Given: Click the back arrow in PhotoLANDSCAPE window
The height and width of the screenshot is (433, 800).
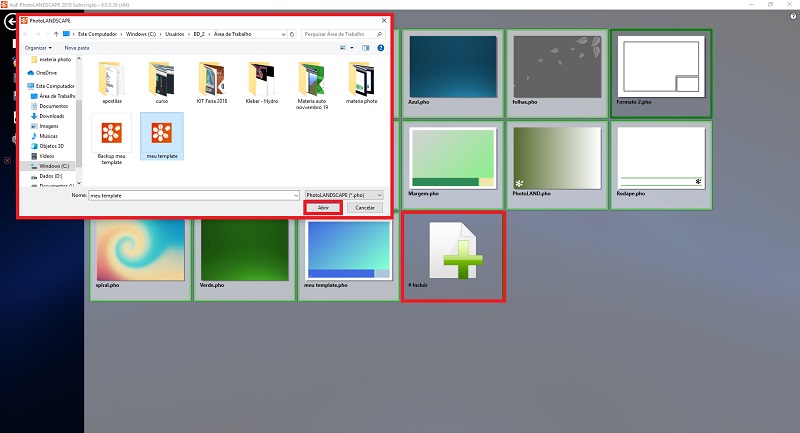Looking at the screenshot, I should coord(11,22).
